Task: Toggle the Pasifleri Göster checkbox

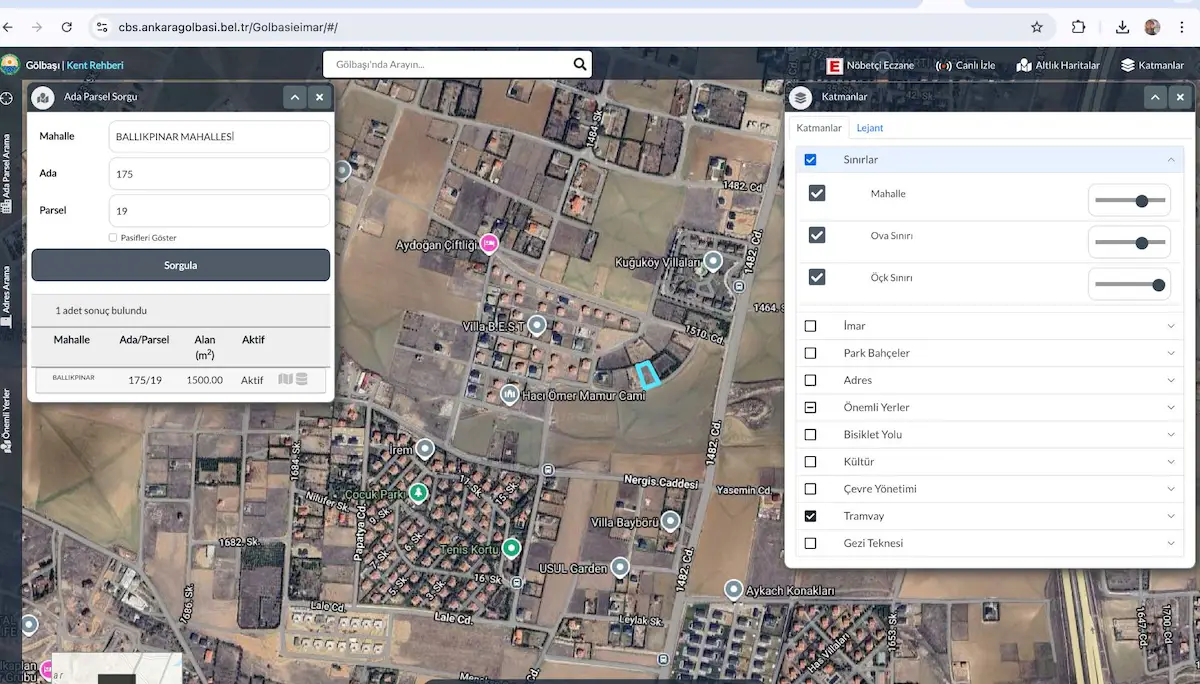Action: 113,237
